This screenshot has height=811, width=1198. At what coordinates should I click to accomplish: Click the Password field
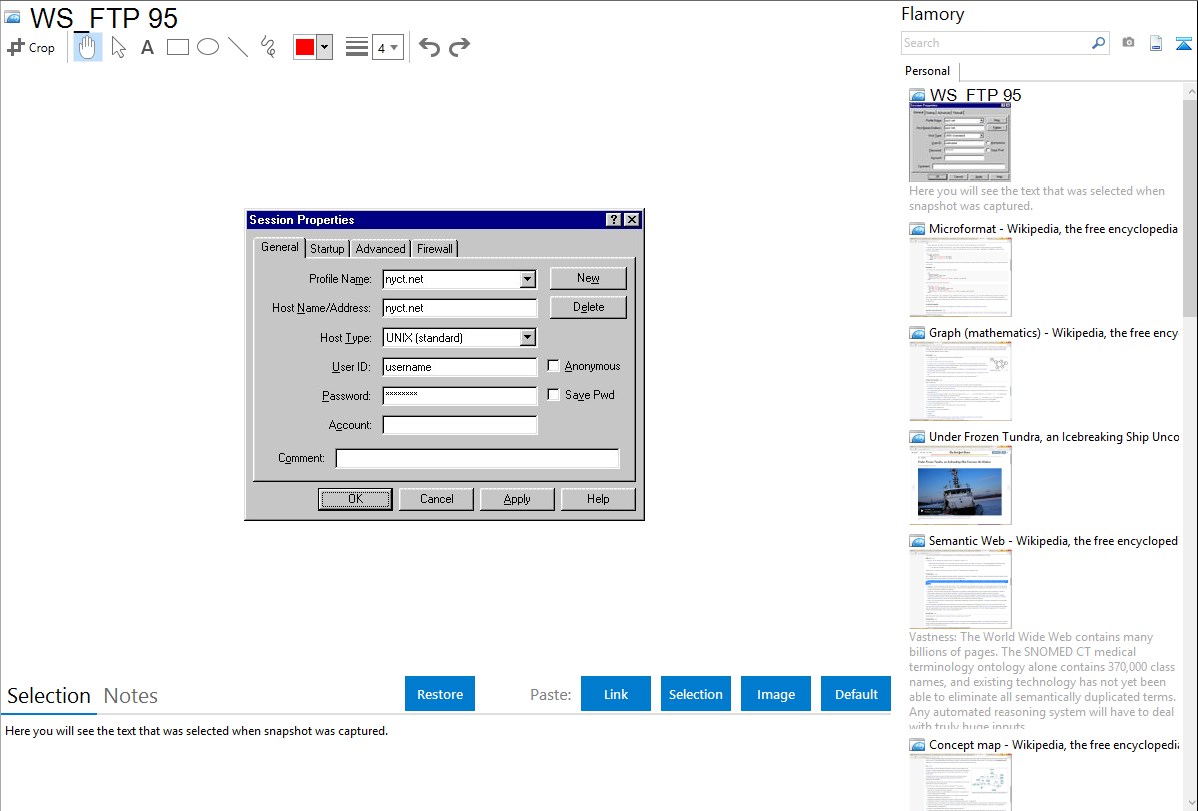click(460, 395)
